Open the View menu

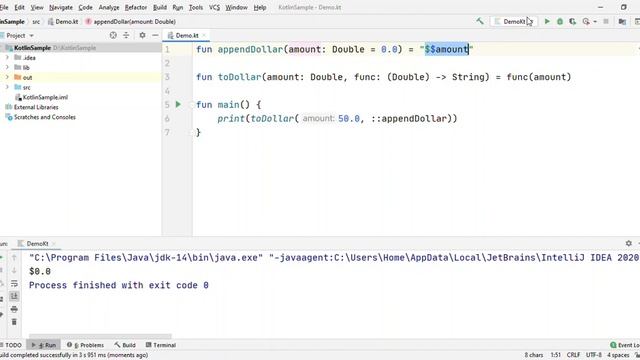point(37,7)
